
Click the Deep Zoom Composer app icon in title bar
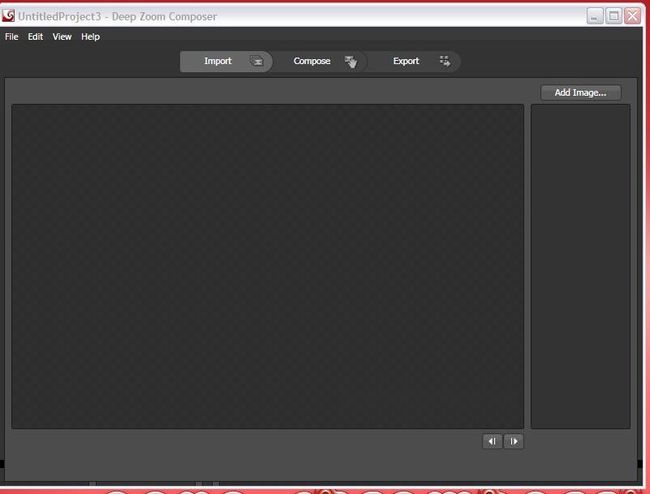[x=8, y=16]
